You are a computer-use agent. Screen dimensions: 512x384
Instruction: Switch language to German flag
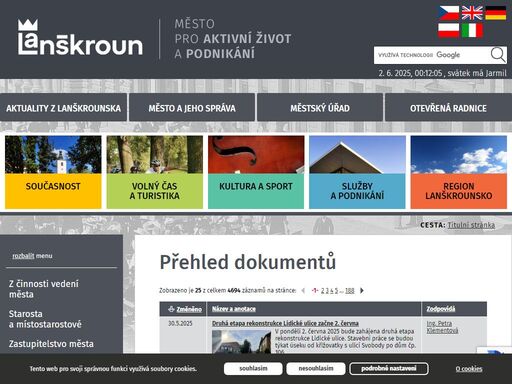click(496, 13)
